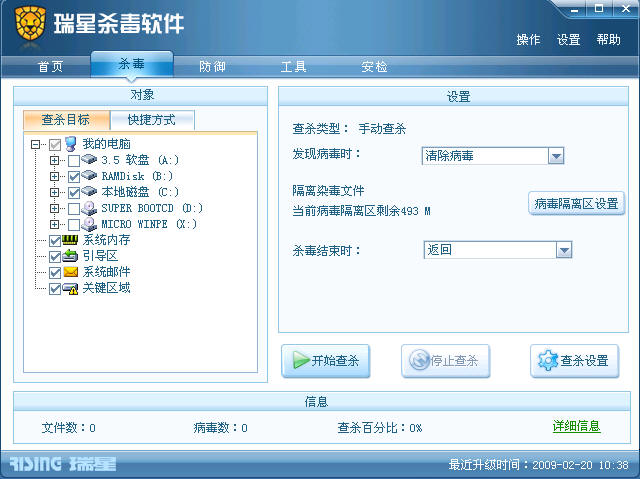Screen dimensions: 640x479
Task: Uncheck the RAMDisk (B:) checkbox
Action: point(74,177)
